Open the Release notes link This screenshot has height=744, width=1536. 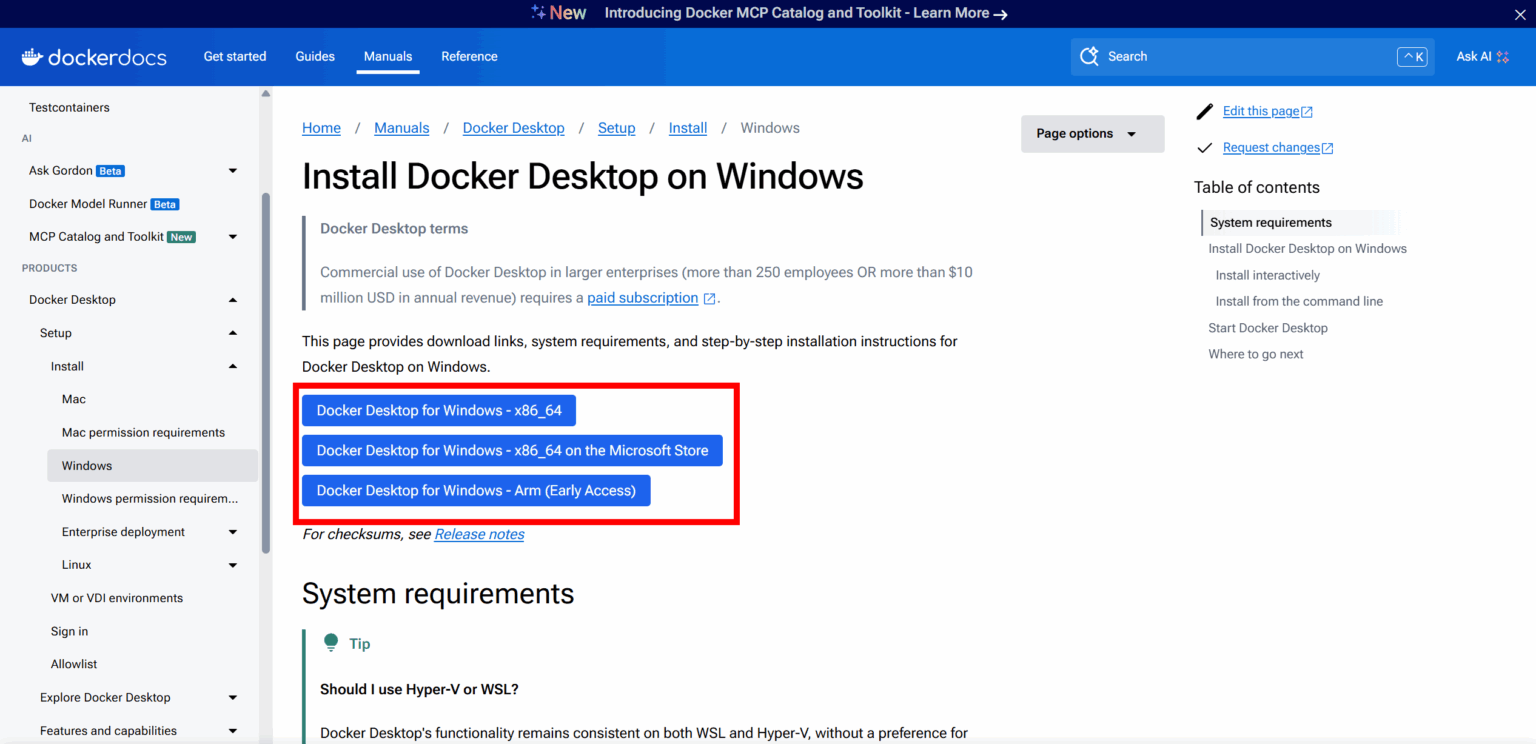tap(479, 534)
